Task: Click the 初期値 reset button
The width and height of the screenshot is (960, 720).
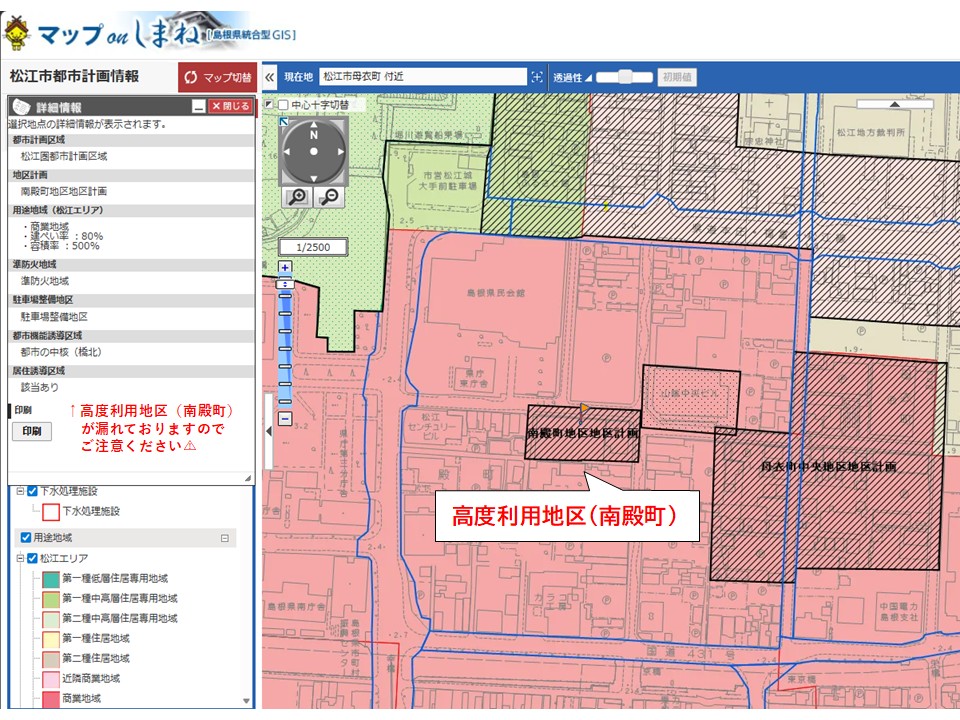Action: coord(677,77)
